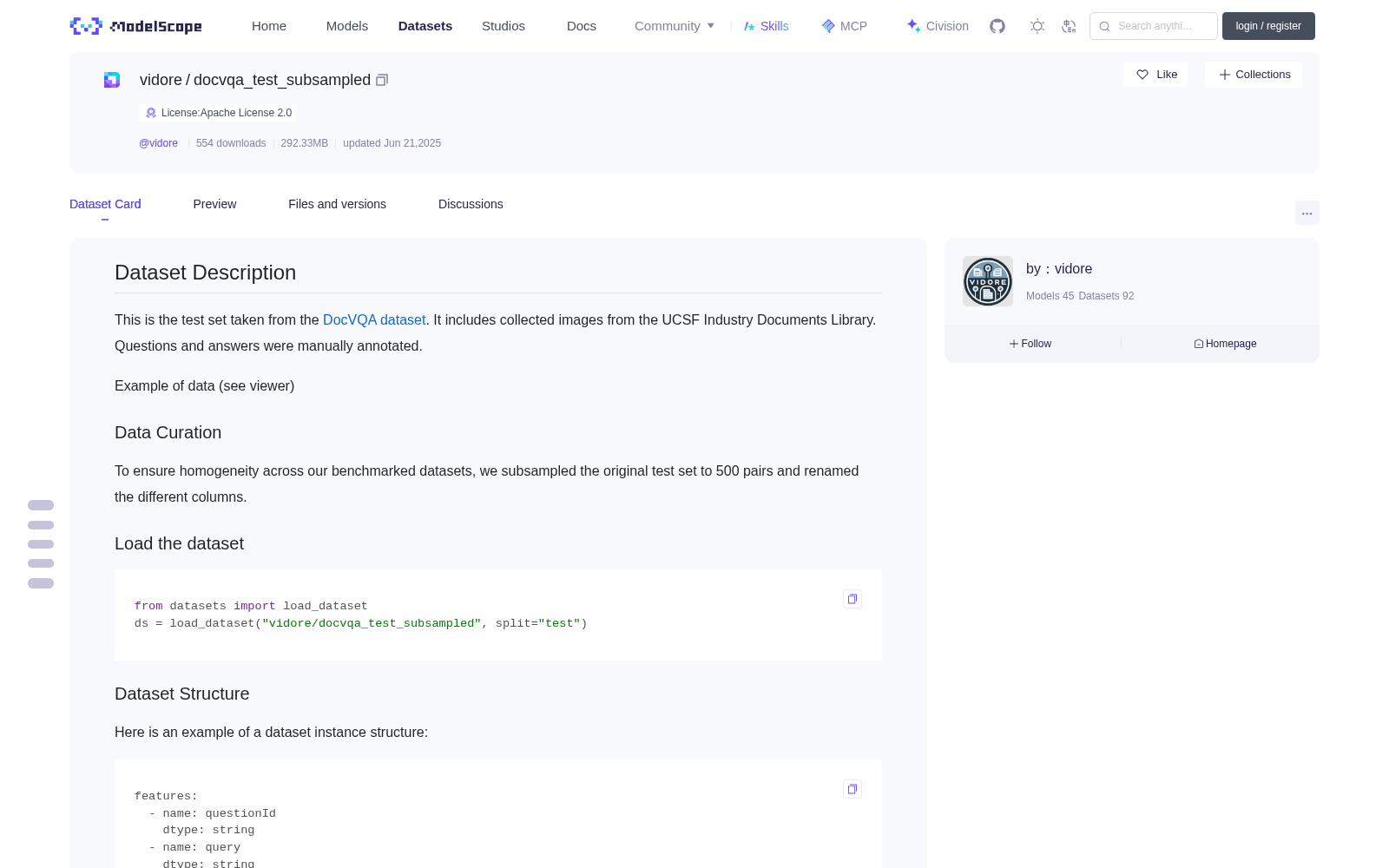Open the three-dots more options menu
Image resolution: width=1389 pixels, height=868 pixels.
[1307, 213]
